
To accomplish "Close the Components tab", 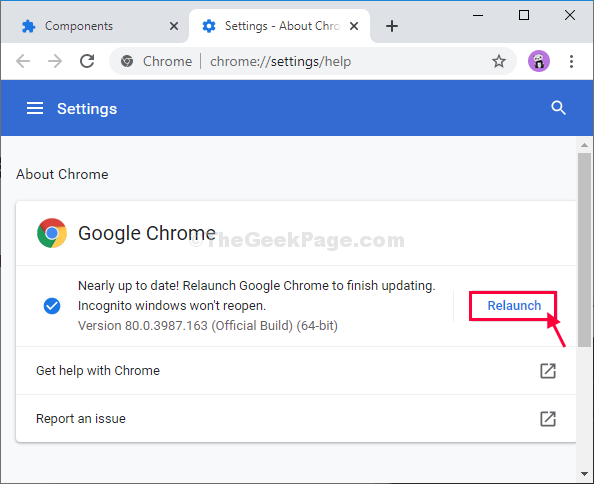I will [x=174, y=26].
